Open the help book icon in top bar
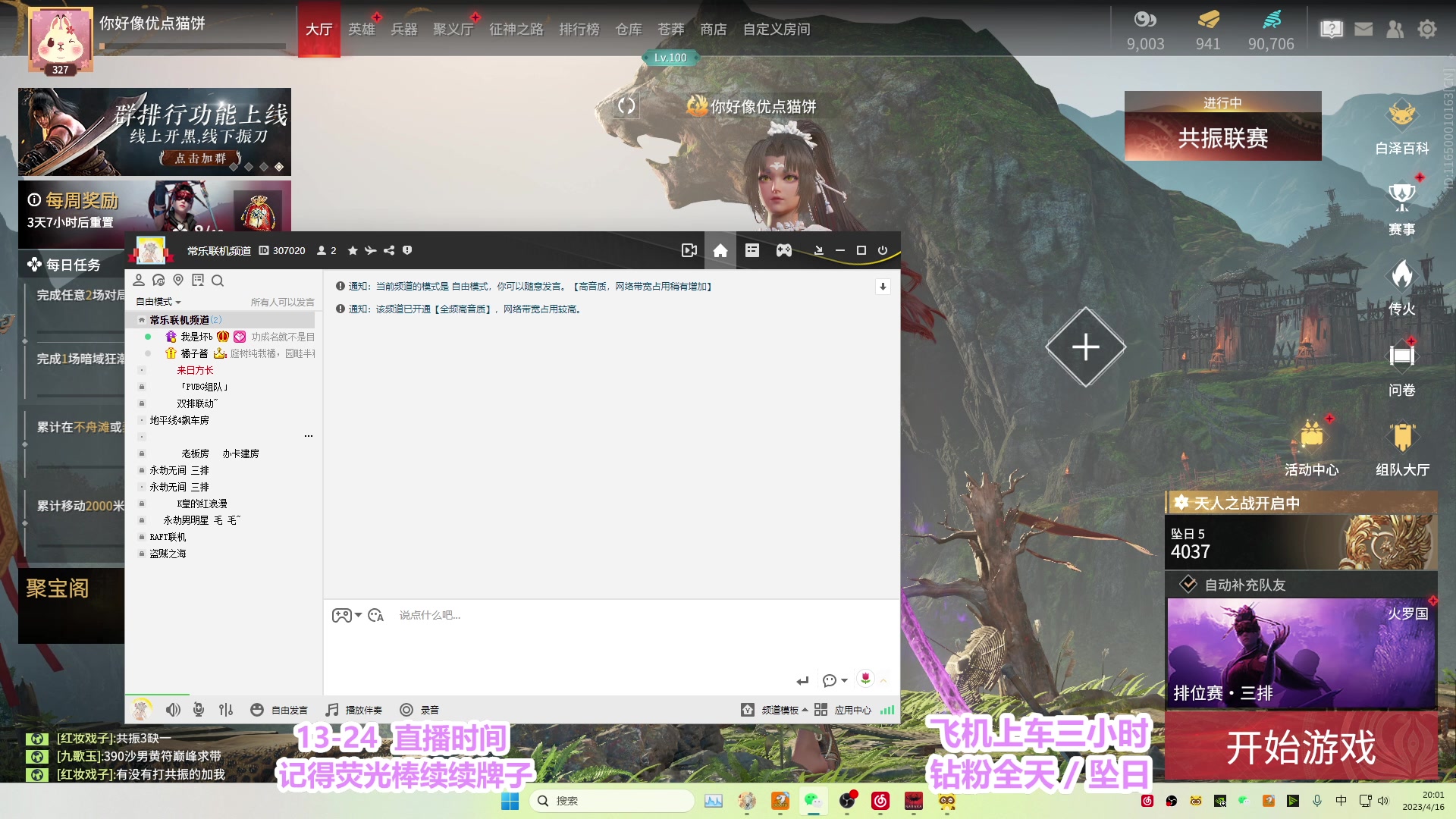This screenshot has width=1456, height=819. [1332, 29]
